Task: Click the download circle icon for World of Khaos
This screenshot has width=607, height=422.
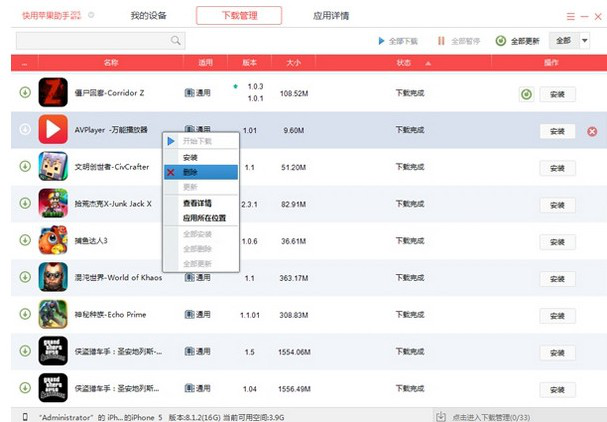Action: (x=25, y=277)
